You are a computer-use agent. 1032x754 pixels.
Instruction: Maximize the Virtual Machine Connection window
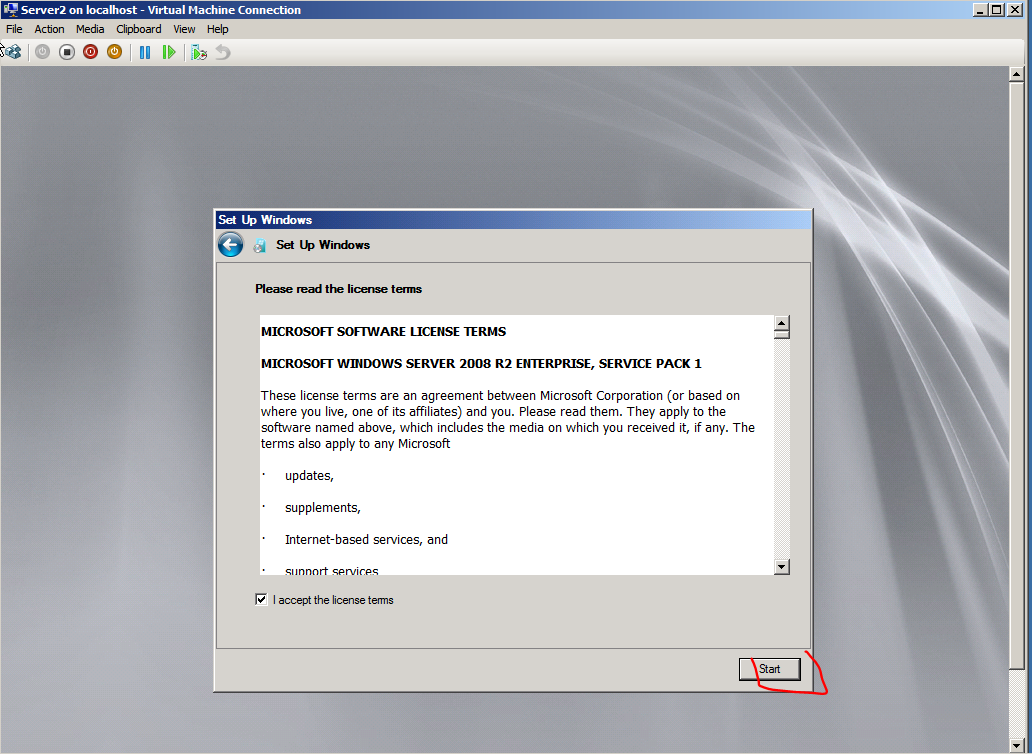[996, 9]
